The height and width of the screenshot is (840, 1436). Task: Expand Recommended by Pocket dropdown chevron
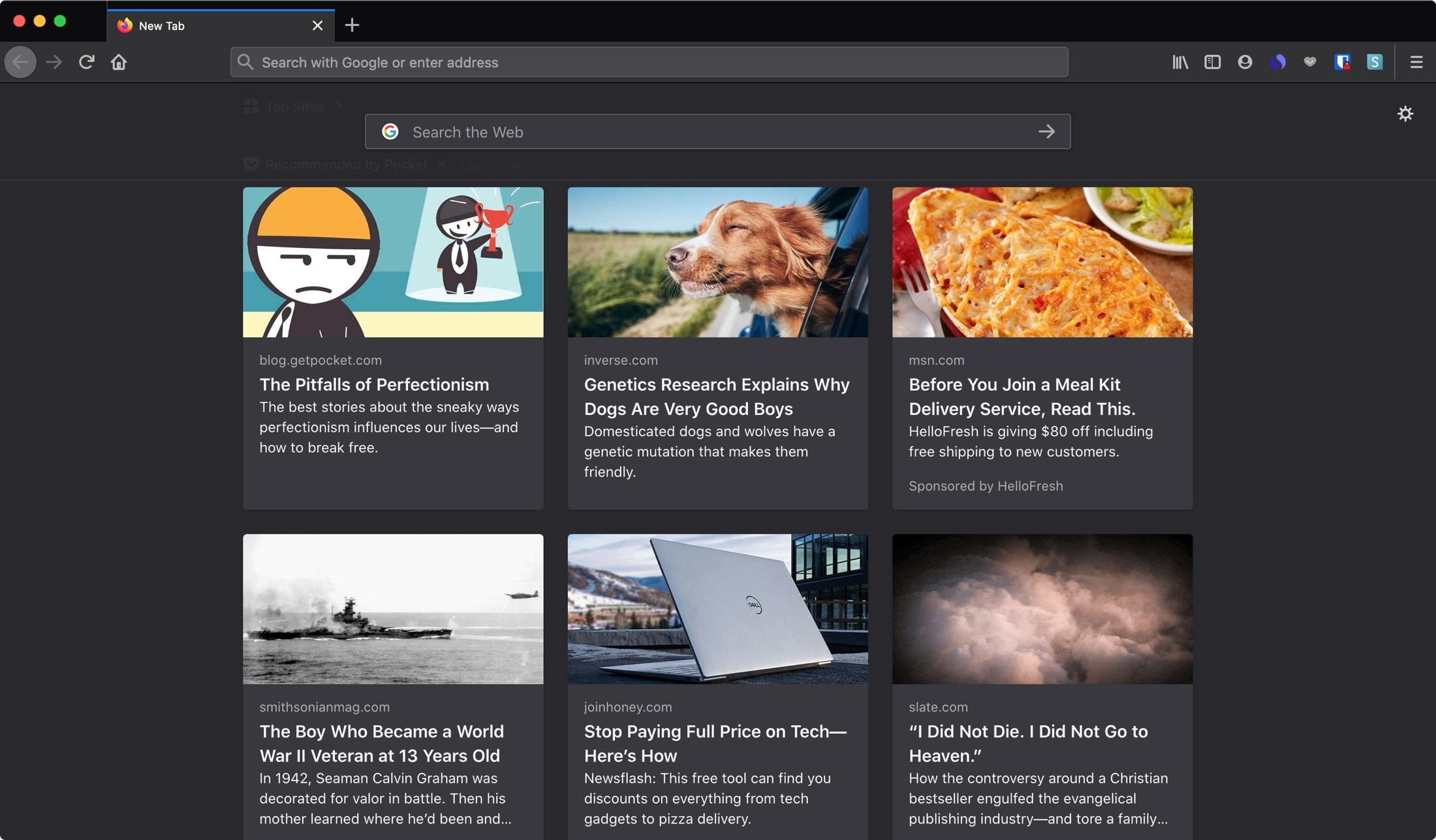pos(443,164)
